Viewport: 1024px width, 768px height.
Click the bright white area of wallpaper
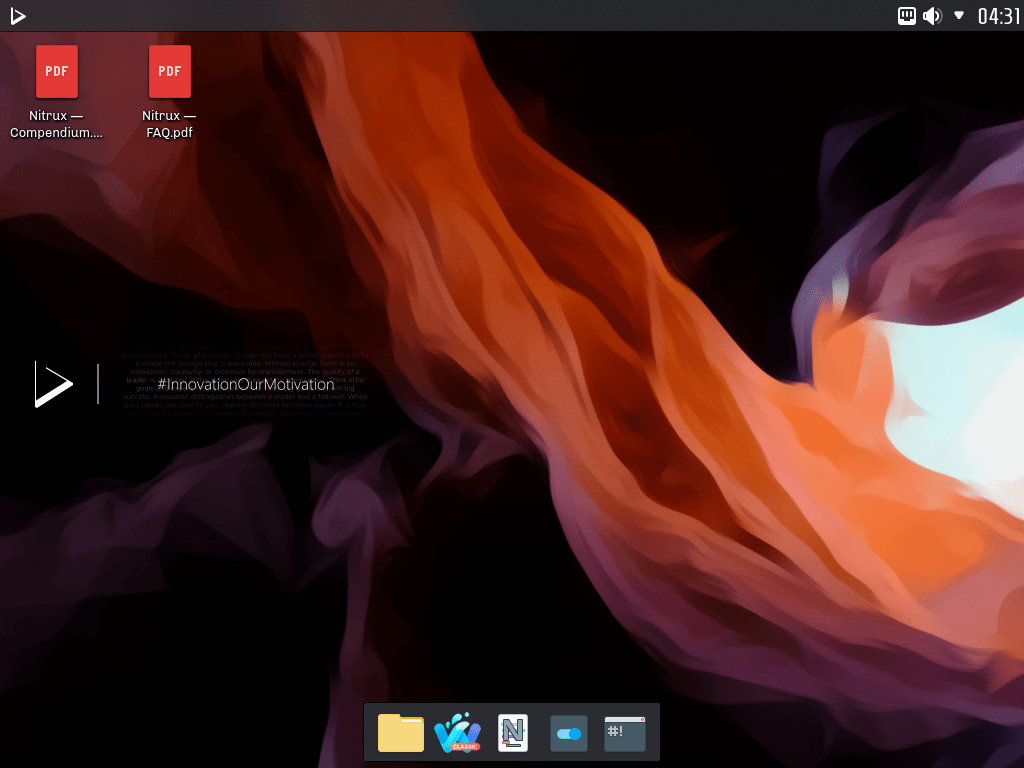960,390
